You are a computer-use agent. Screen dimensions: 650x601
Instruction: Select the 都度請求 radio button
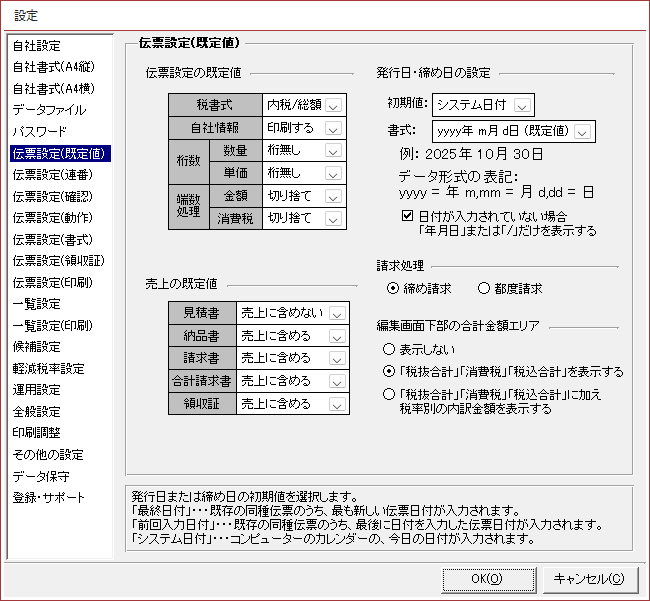484,289
